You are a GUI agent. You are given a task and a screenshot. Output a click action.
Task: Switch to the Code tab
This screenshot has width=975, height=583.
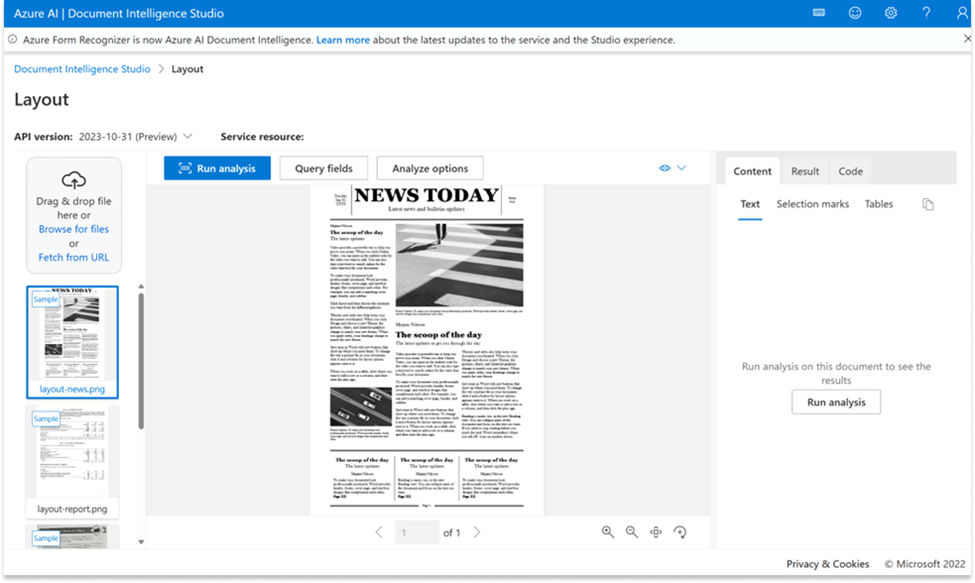click(x=850, y=172)
